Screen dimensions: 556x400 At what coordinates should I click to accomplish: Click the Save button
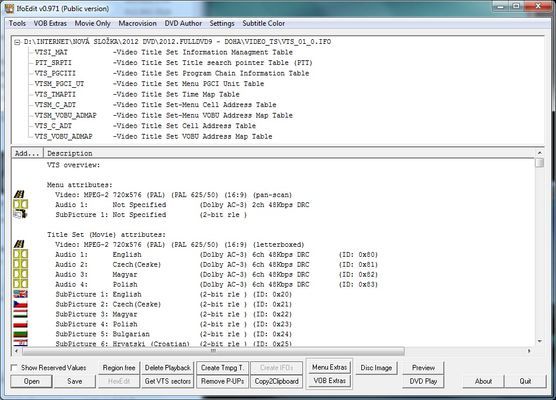click(x=74, y=381)
